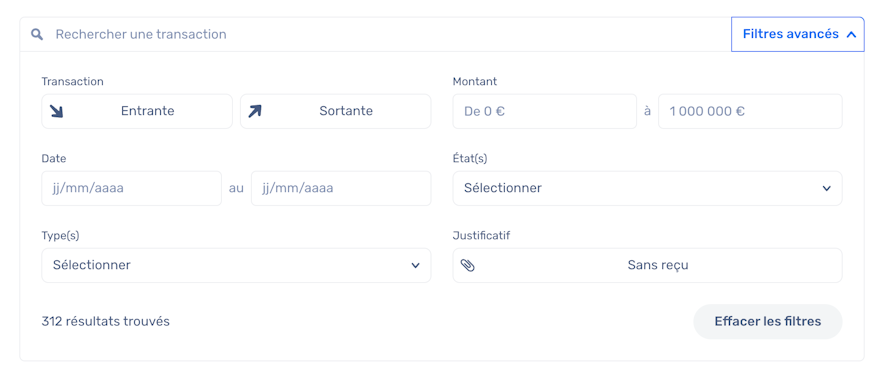Click the maximum amount field 1 000 000 €
This screenshot has width=884, height=375.
click(750, 111)
